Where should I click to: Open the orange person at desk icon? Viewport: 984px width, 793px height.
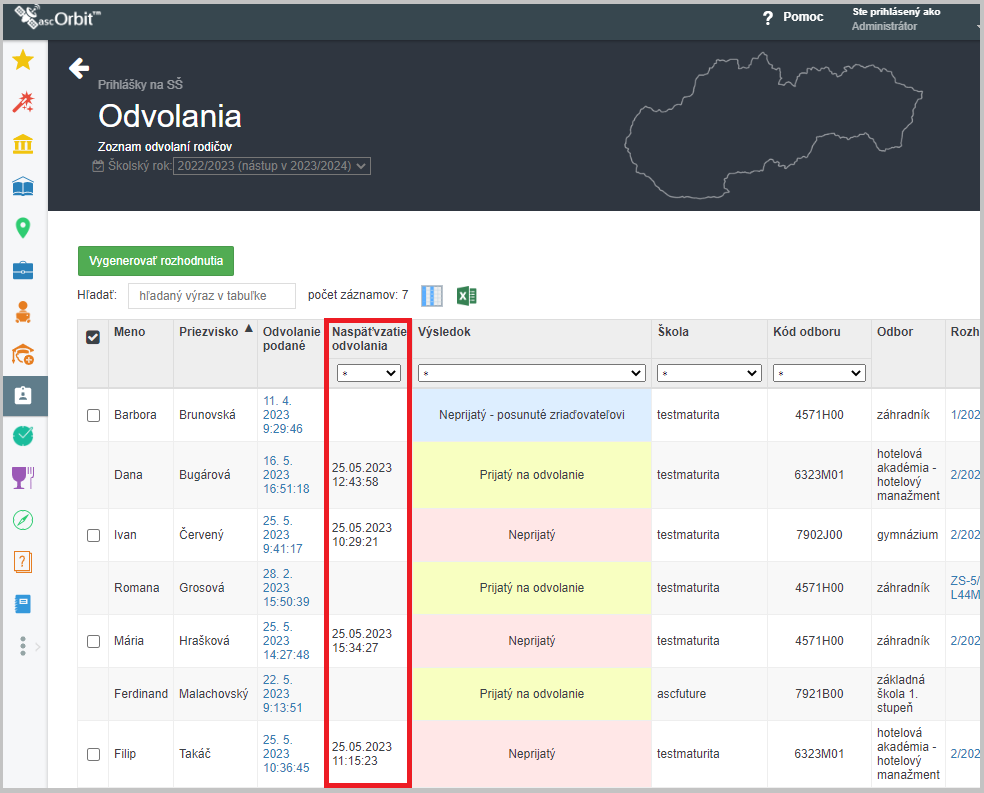coord(23,312)
